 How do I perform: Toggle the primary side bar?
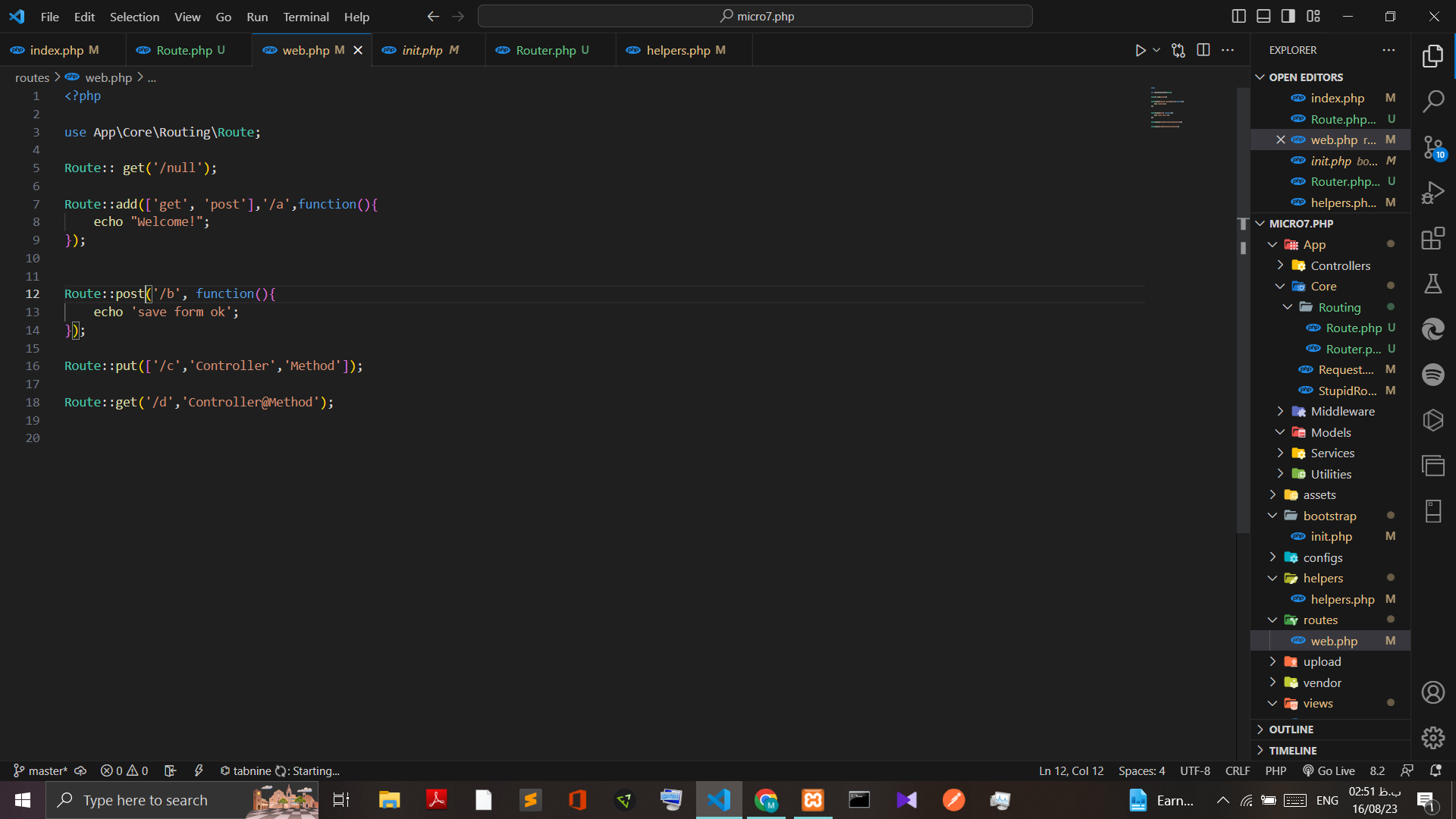tap(1239, 16)
